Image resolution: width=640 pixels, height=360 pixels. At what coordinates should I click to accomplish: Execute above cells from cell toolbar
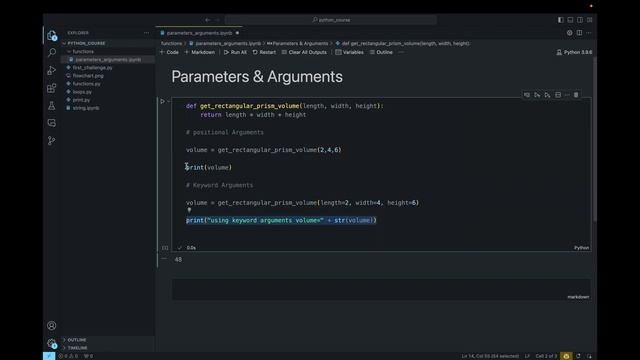pos(537,95)
